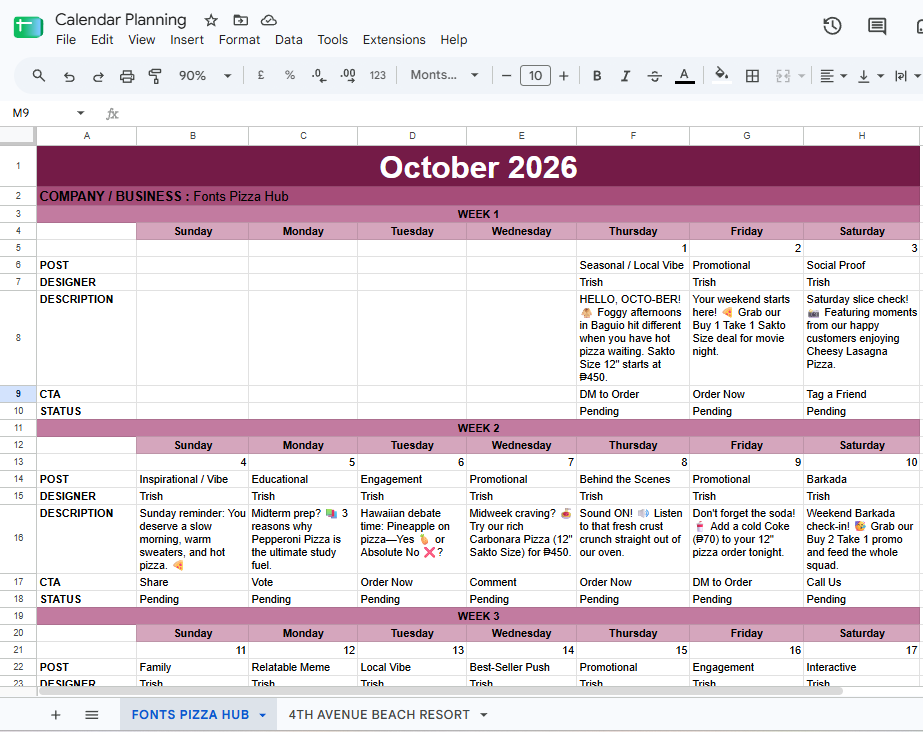Increase the font size
Screen dimensions: 923x732
tap(563, 76)
